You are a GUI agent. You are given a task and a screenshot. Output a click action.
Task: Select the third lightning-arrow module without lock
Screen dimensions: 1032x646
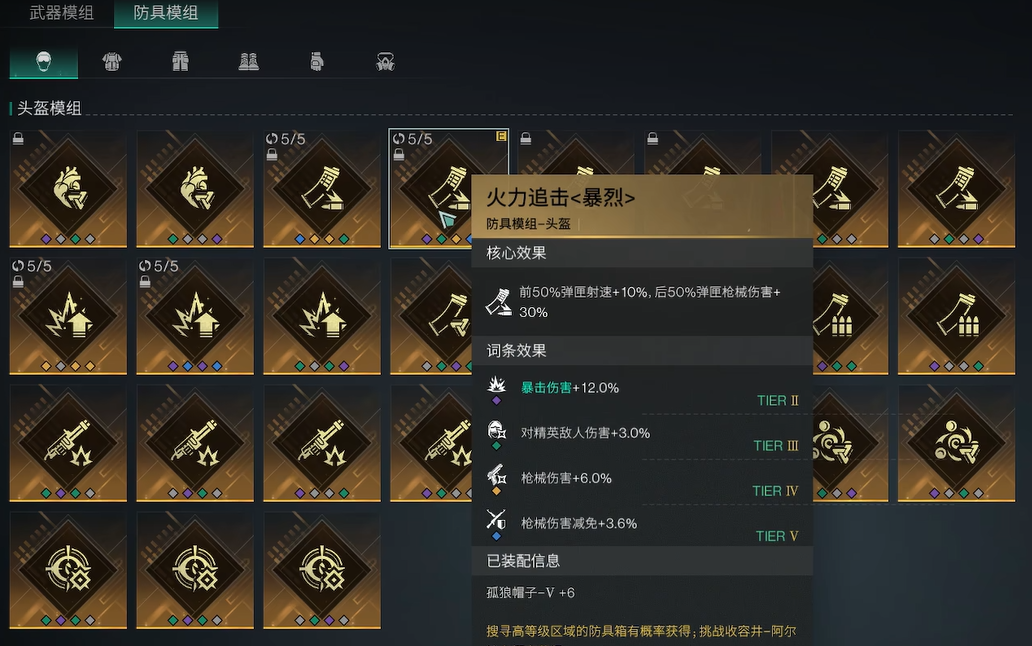pos(322,316)
